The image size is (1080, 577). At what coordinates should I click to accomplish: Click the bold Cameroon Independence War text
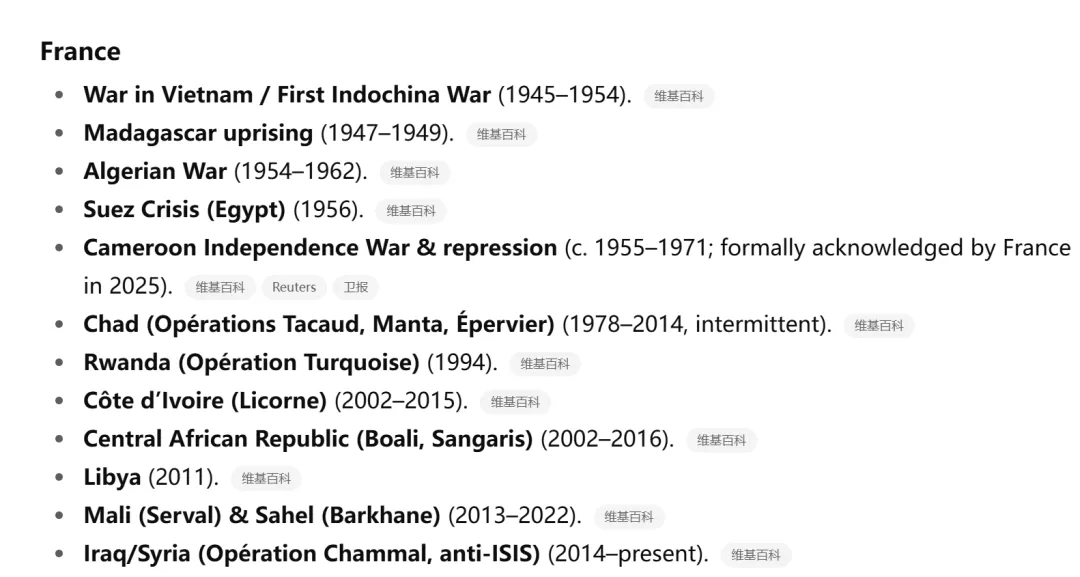coord(320,248)
